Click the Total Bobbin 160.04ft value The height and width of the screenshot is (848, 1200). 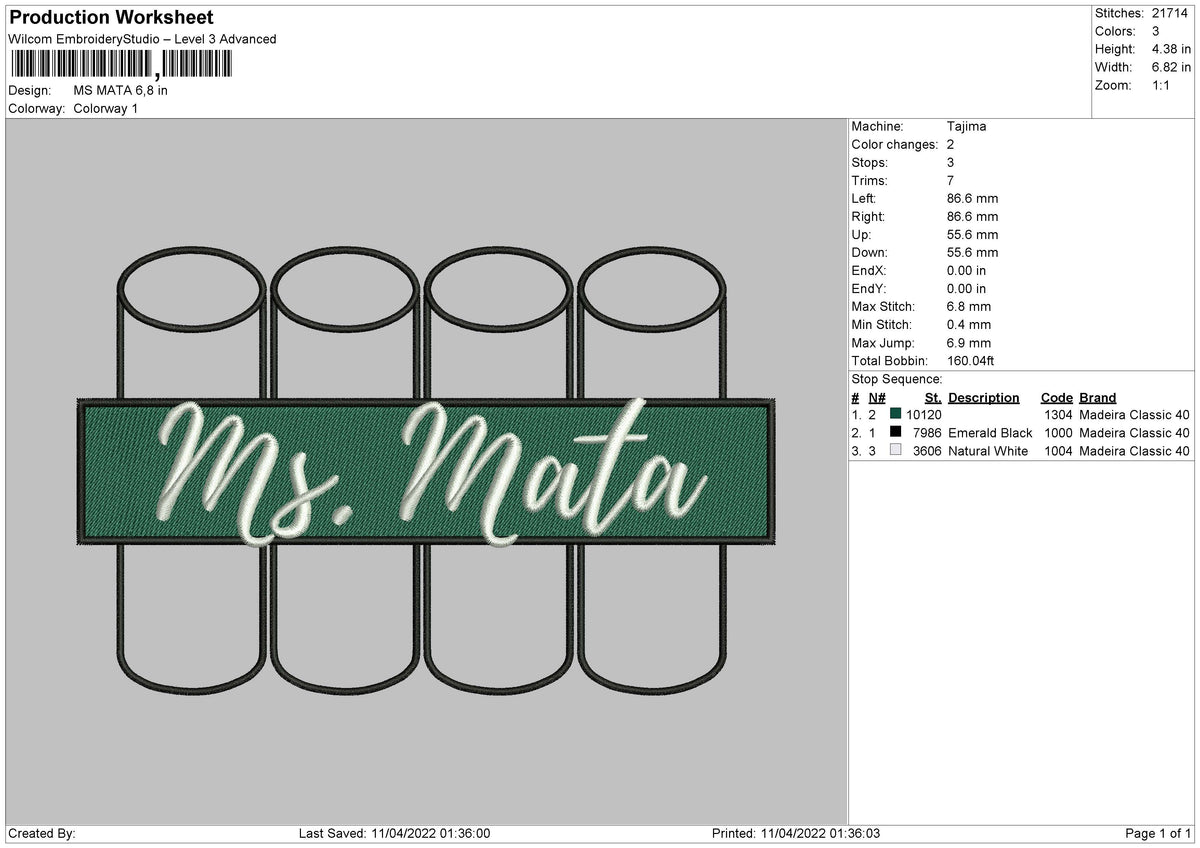coord(970,361)
